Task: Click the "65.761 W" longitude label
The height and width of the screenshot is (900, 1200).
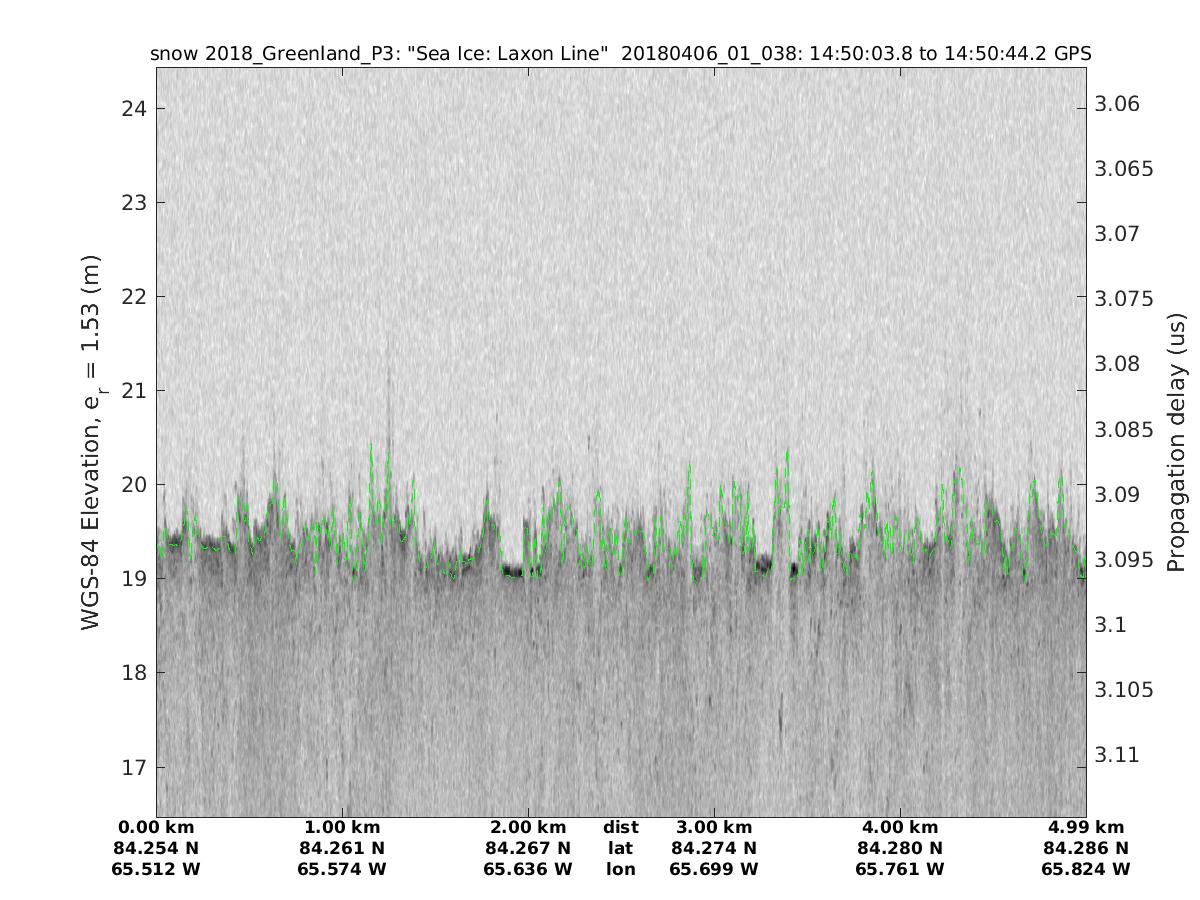Action: tap(899, 869)
